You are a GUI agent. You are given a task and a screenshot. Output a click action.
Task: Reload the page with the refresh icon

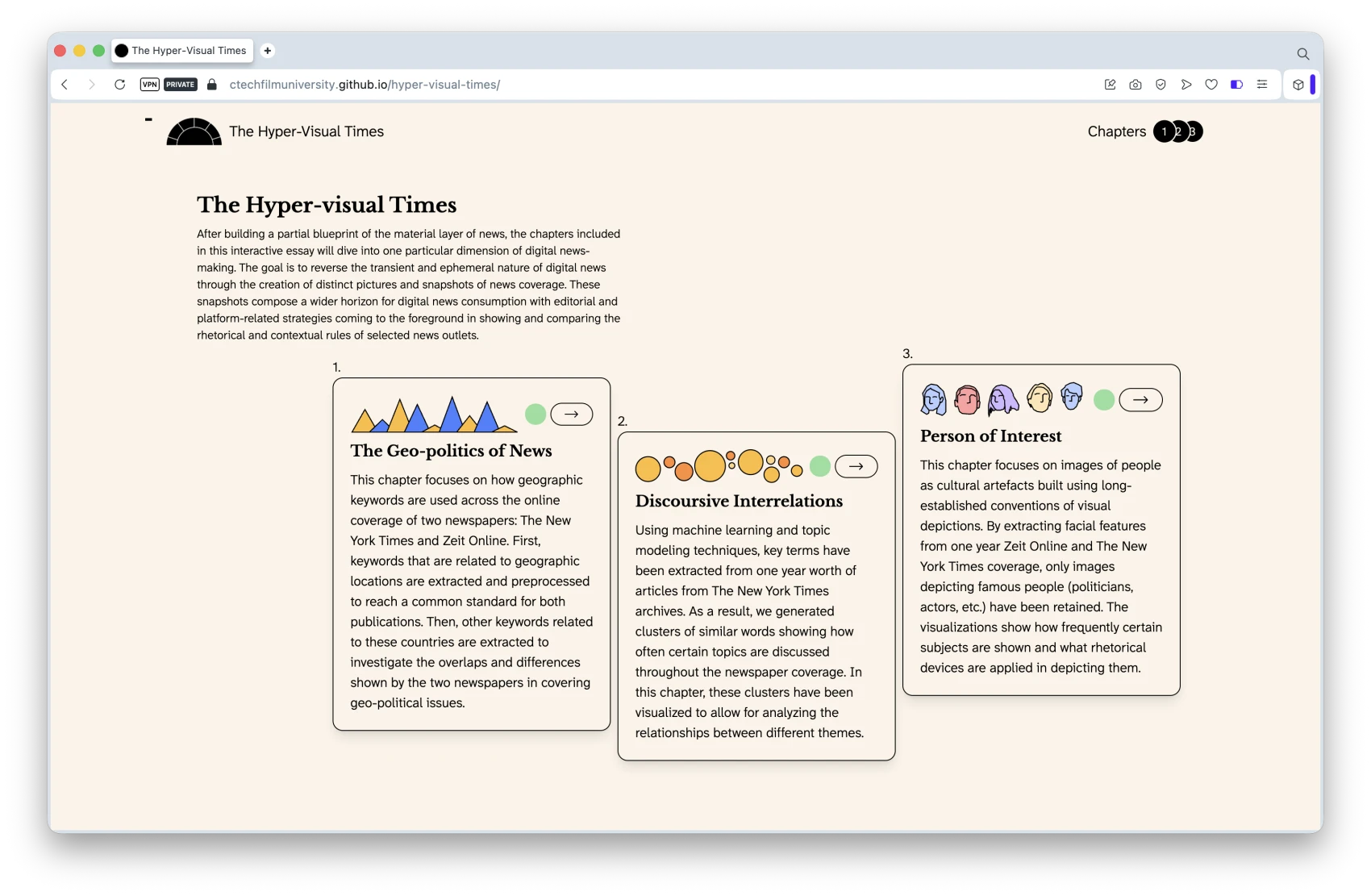(119, 85)
